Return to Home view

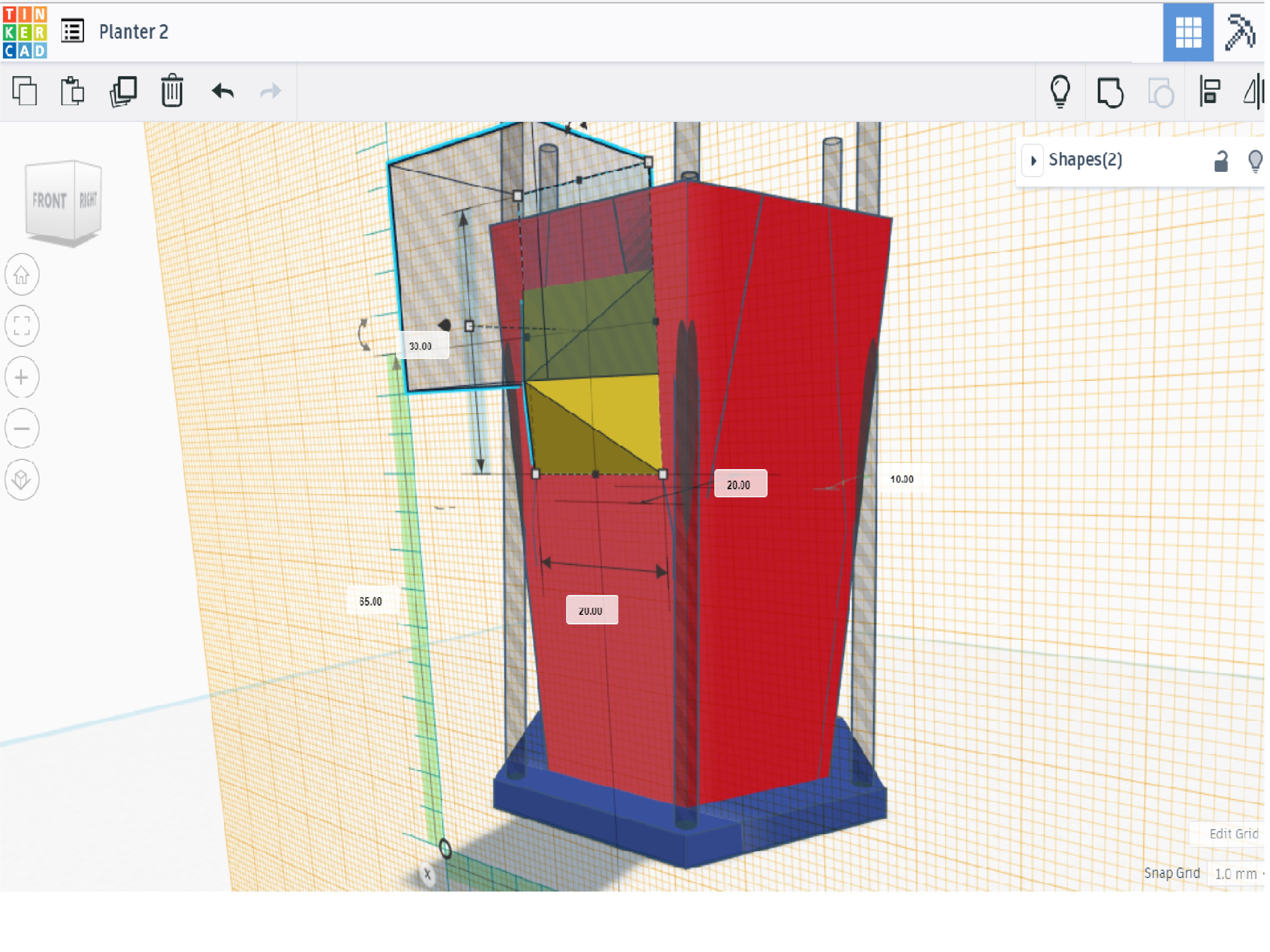coord(22,275)
